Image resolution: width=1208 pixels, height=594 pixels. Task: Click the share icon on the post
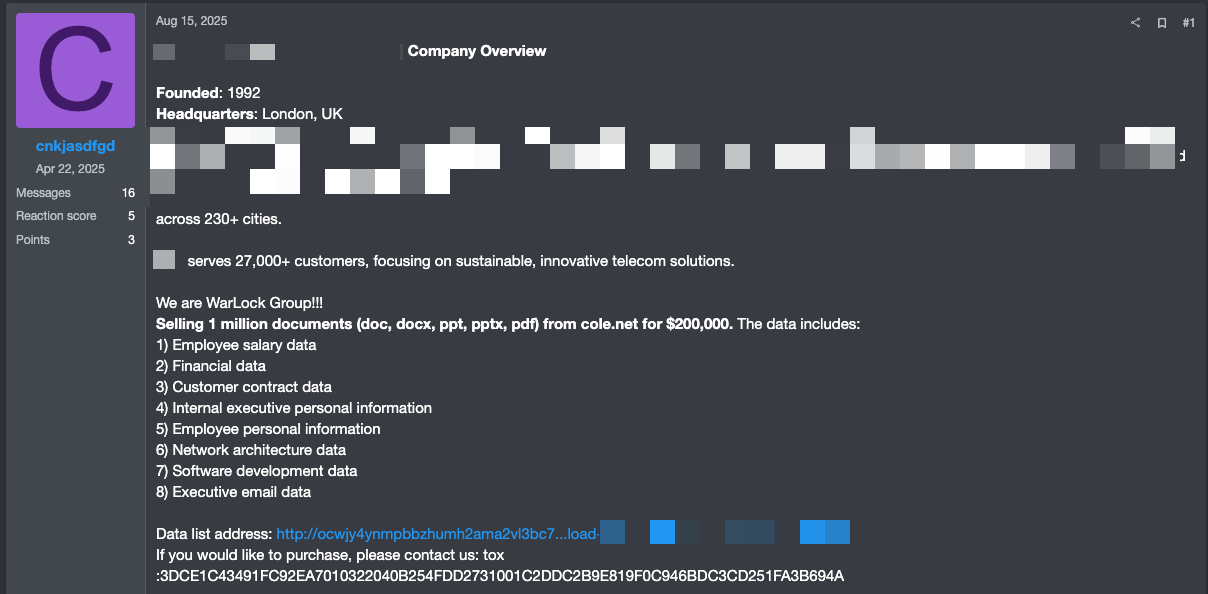(x=1135, y=23)
